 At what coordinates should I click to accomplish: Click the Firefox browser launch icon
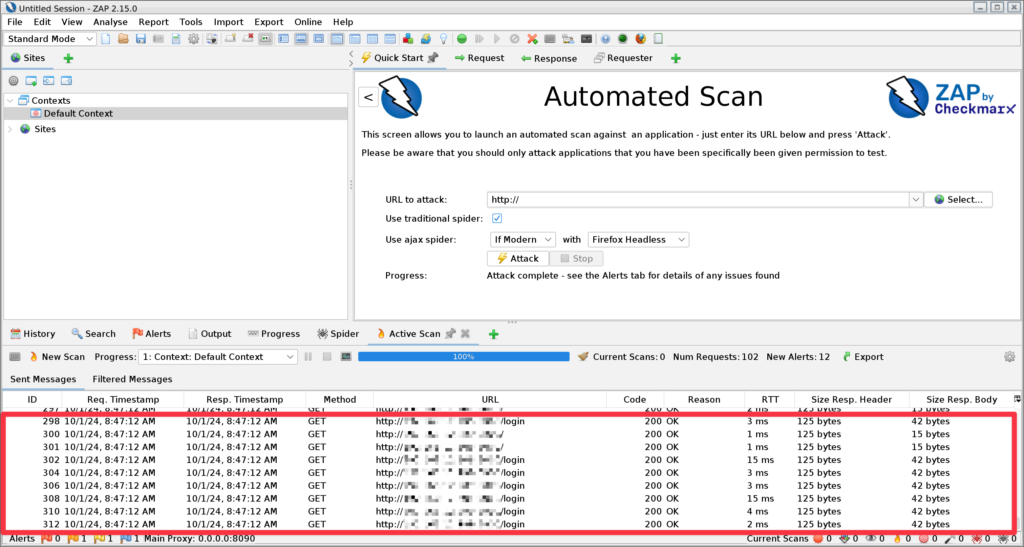[x=641, y=39]
